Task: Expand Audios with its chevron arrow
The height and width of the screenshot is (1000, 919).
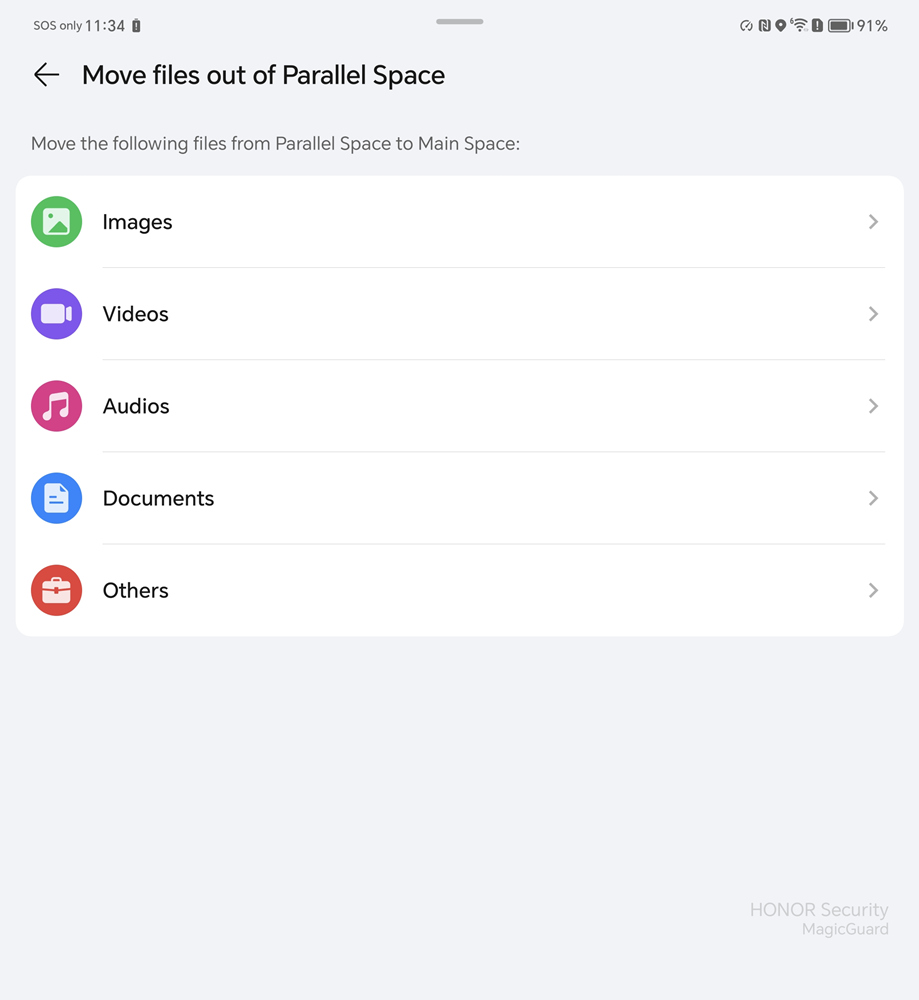Action: pyautogui.click(x=873, y=406)
